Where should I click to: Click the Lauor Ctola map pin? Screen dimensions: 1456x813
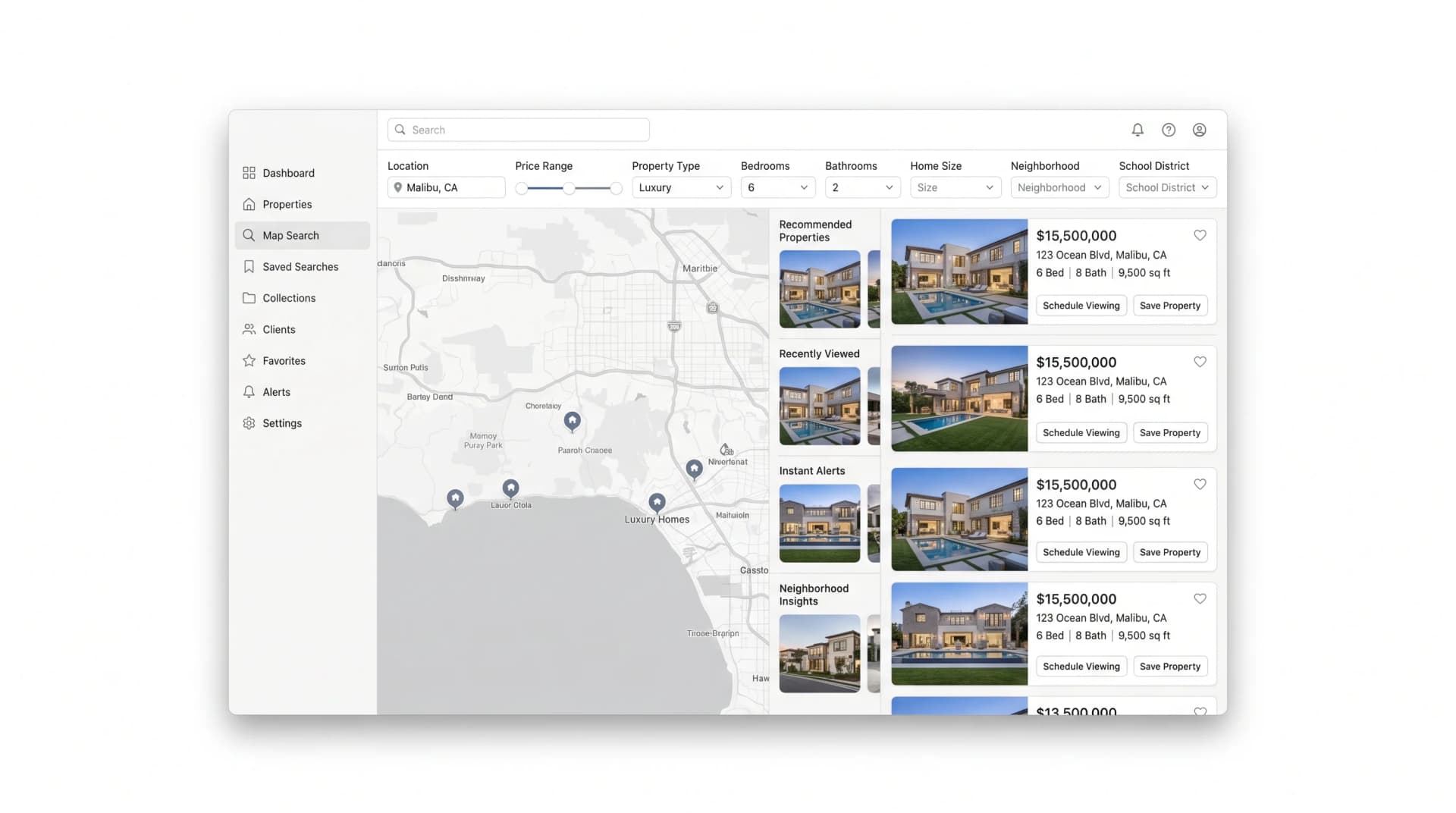(x=510, y=488)
